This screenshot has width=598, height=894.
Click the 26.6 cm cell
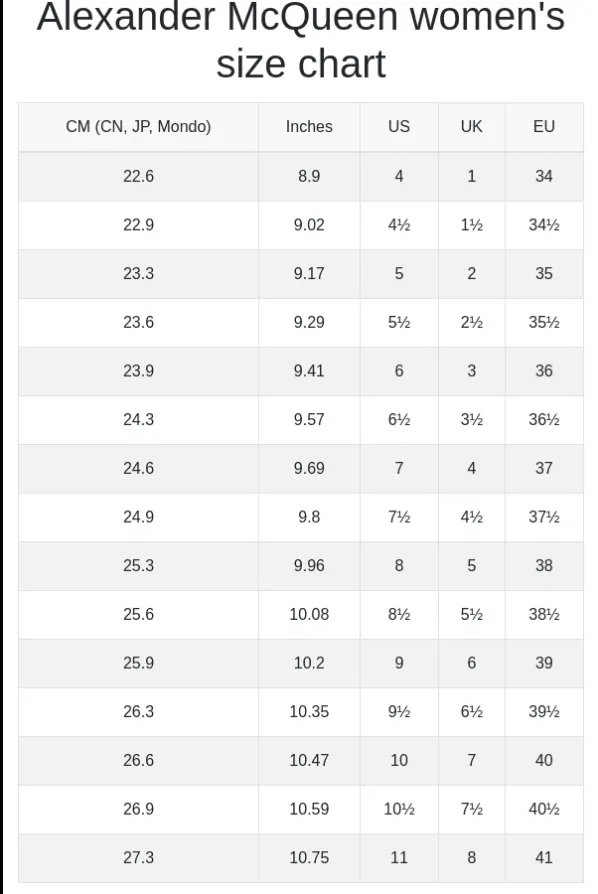tap(139, 761)
